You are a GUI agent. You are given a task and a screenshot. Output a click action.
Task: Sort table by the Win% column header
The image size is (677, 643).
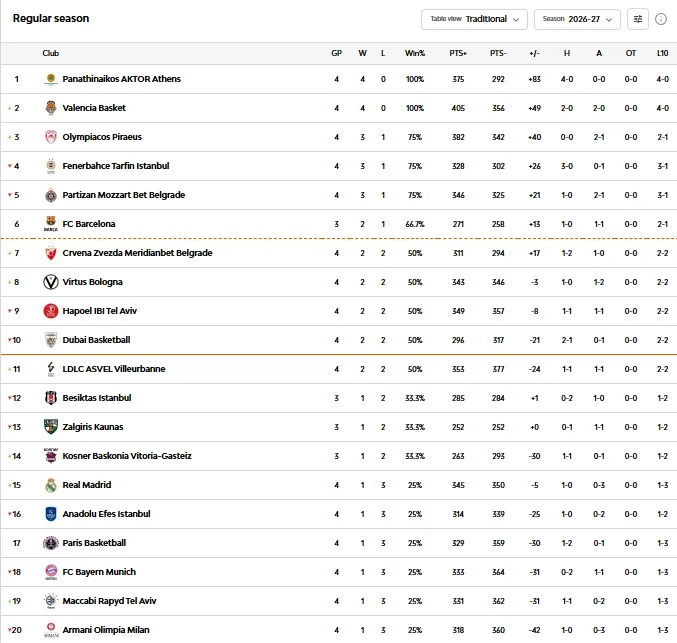(414, 53)
